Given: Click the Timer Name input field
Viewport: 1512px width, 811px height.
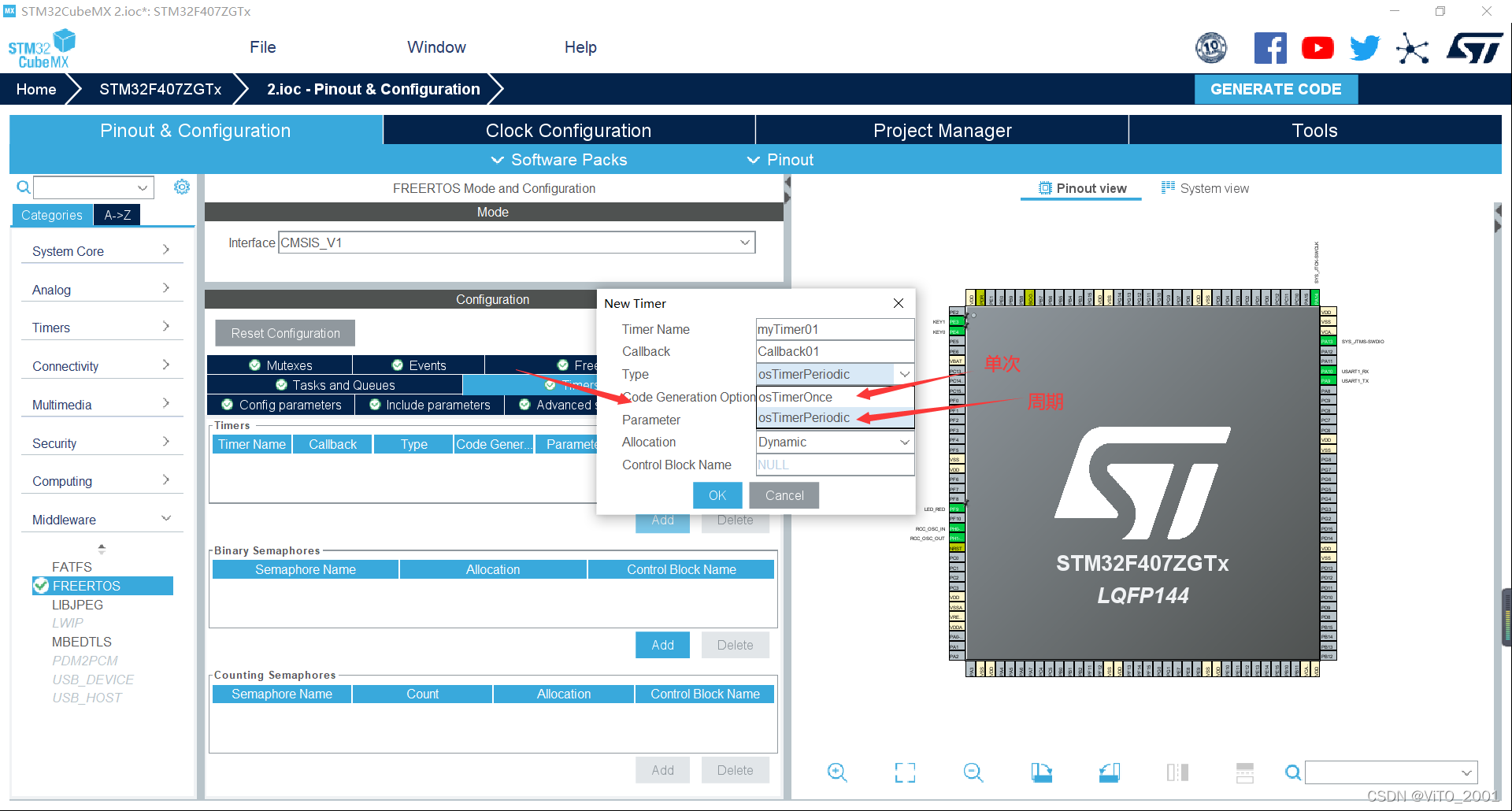Looking at the screenshot, I should 835,329.
